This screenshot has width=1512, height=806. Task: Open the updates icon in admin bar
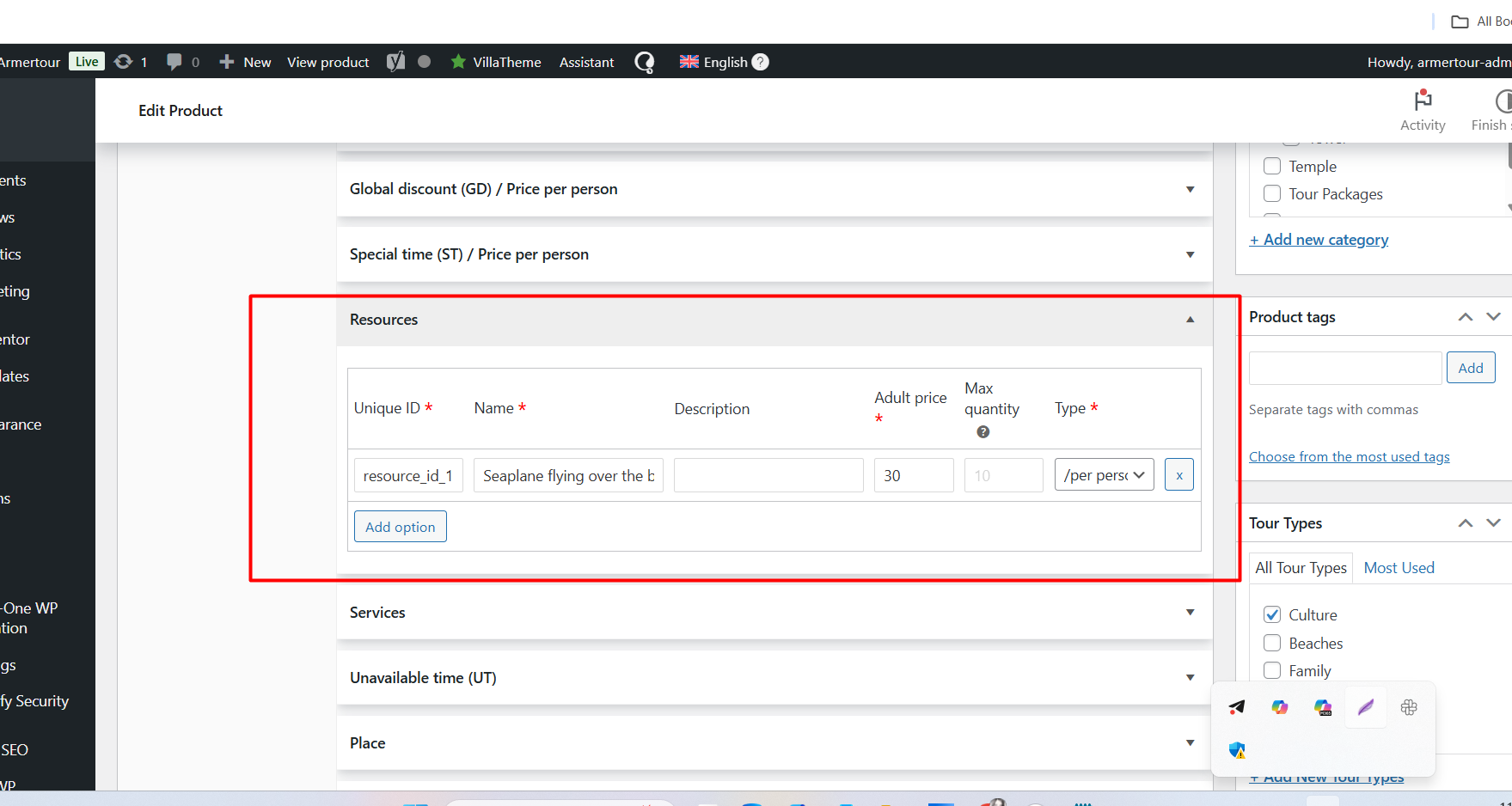pos(124,62)
